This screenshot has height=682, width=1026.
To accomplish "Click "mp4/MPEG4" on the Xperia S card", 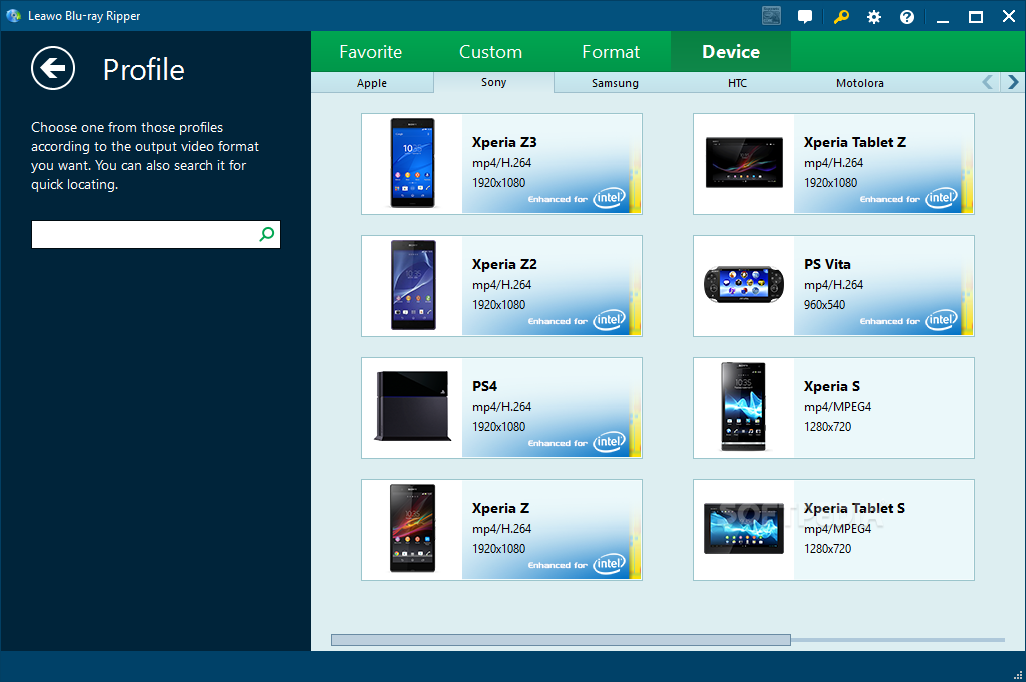I will 838,406.
